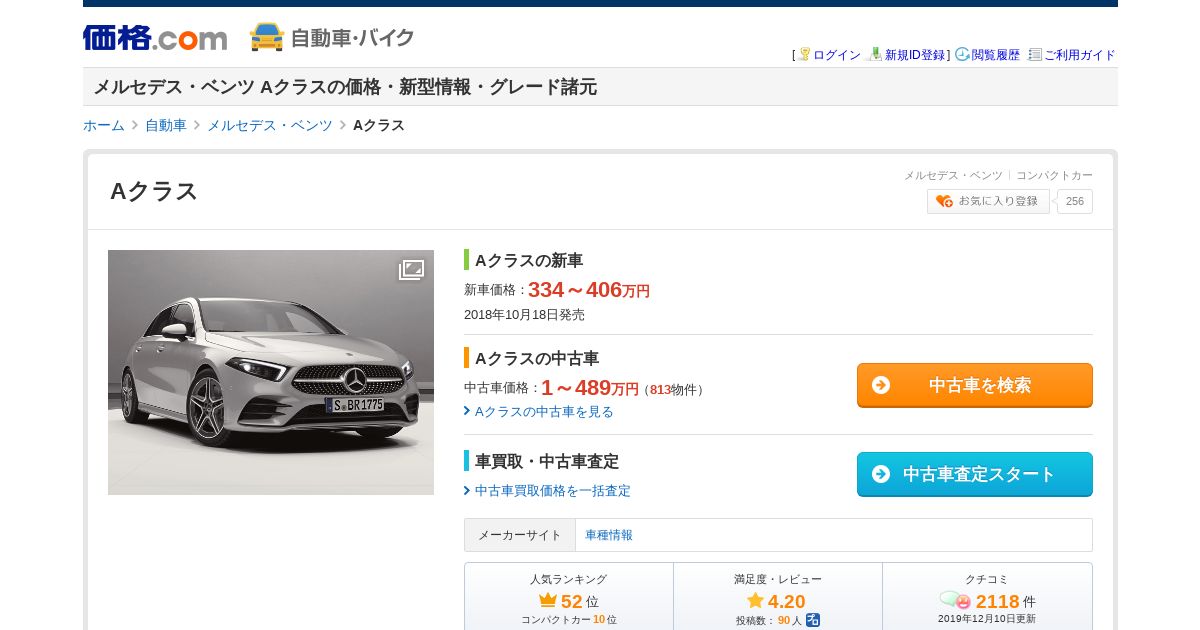Click the 車種情報 maker site link
The height and width of the screenshot is (630, 1200).
coord(609,535)
